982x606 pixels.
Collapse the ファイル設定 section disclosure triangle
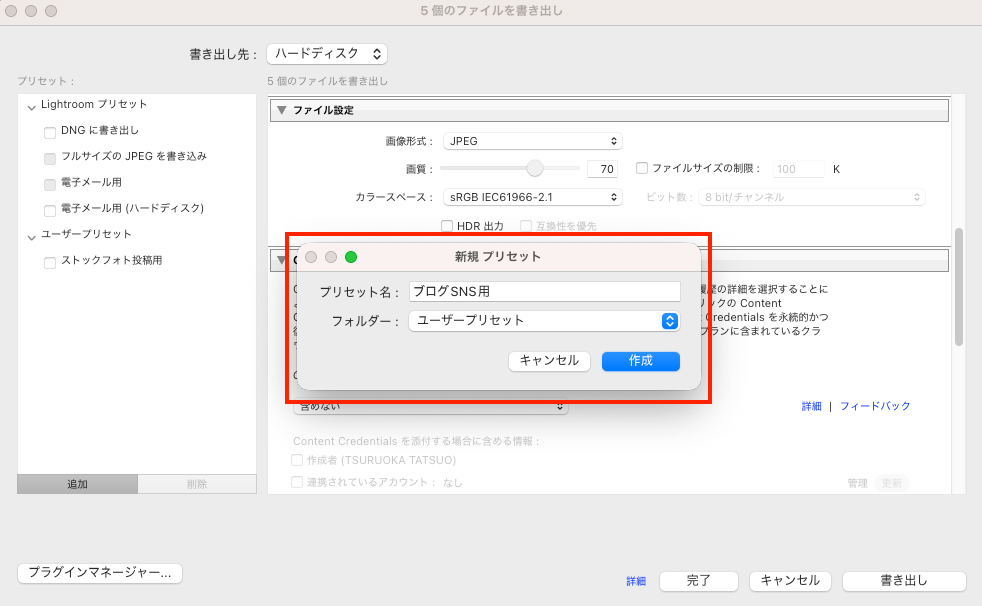click(x=281, y=109)
